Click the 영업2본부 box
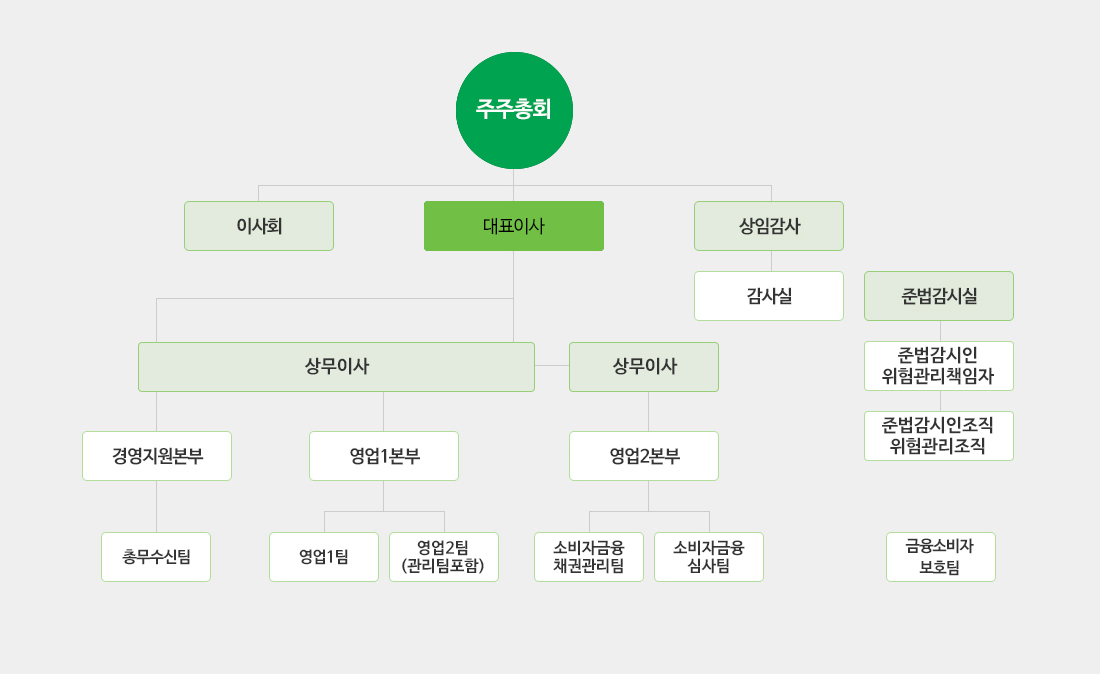 644,456
